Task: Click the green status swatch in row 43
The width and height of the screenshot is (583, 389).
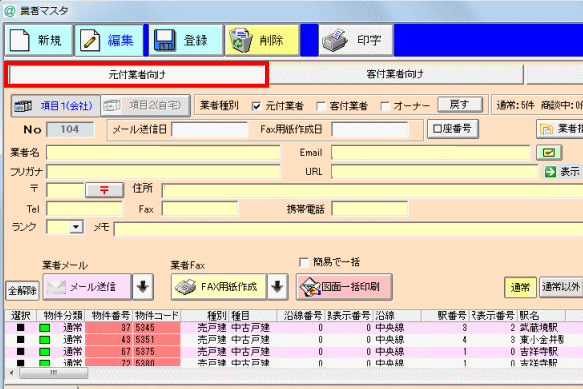Action: coord(45,340)
